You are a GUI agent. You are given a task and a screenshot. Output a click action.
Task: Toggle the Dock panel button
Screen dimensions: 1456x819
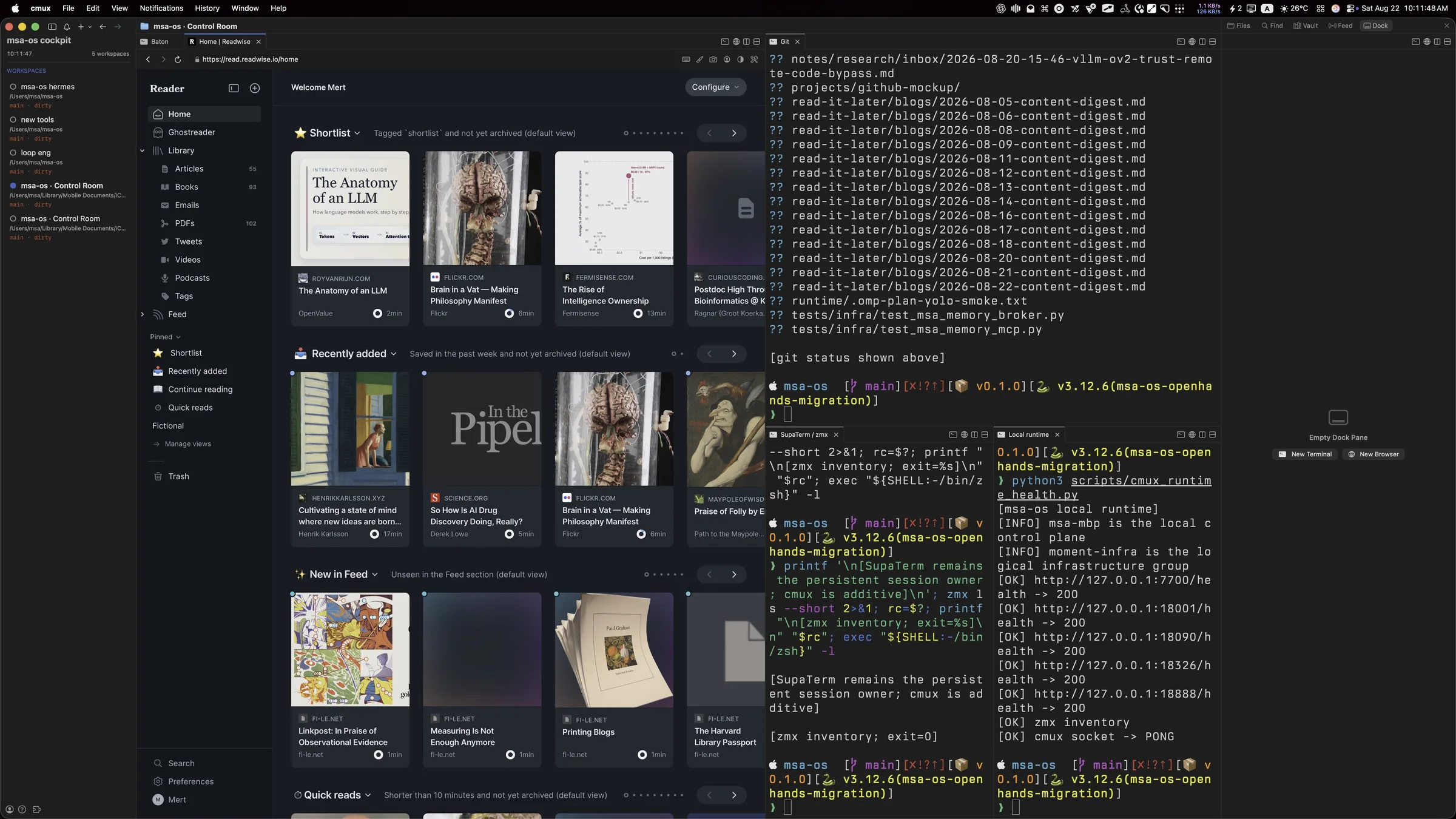point(1375,26)
